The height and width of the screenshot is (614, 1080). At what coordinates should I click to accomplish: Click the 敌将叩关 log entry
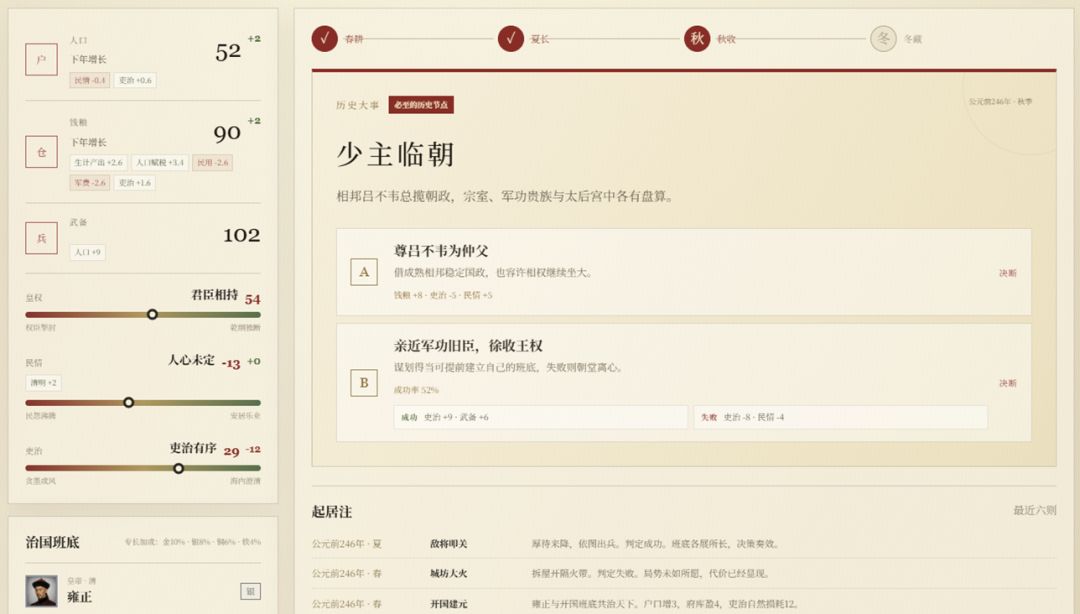683,544
